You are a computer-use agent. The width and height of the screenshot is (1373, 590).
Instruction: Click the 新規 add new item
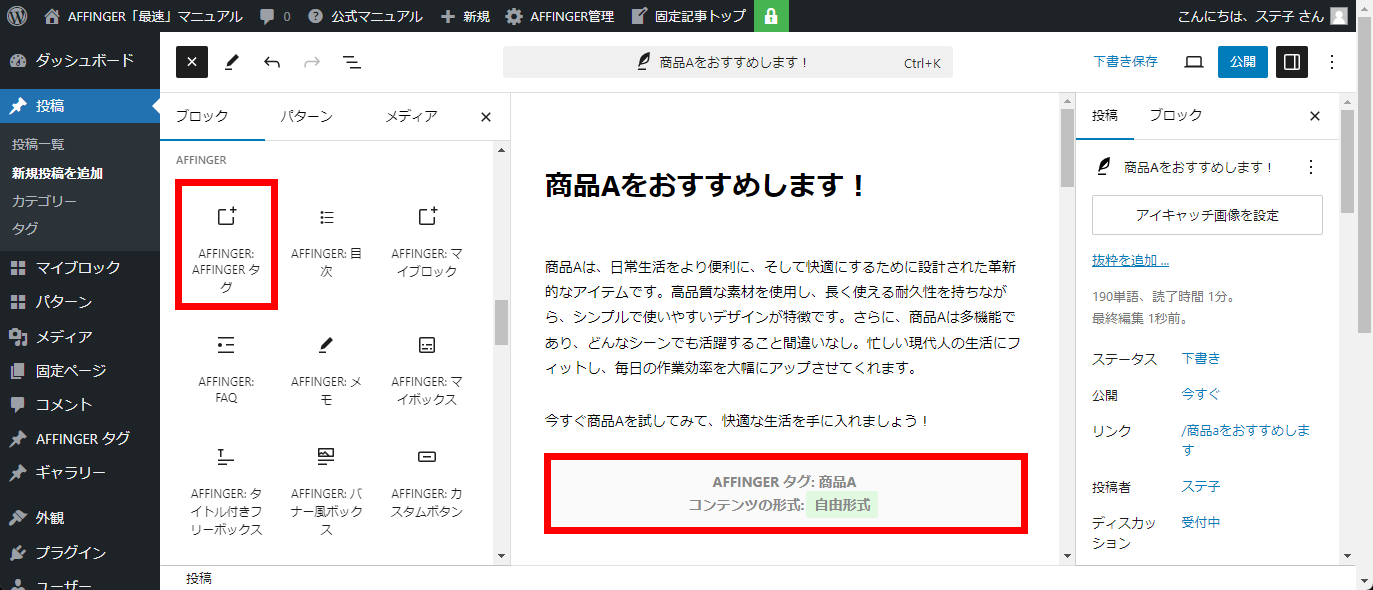pyautogui.click(x=465, y=16)
